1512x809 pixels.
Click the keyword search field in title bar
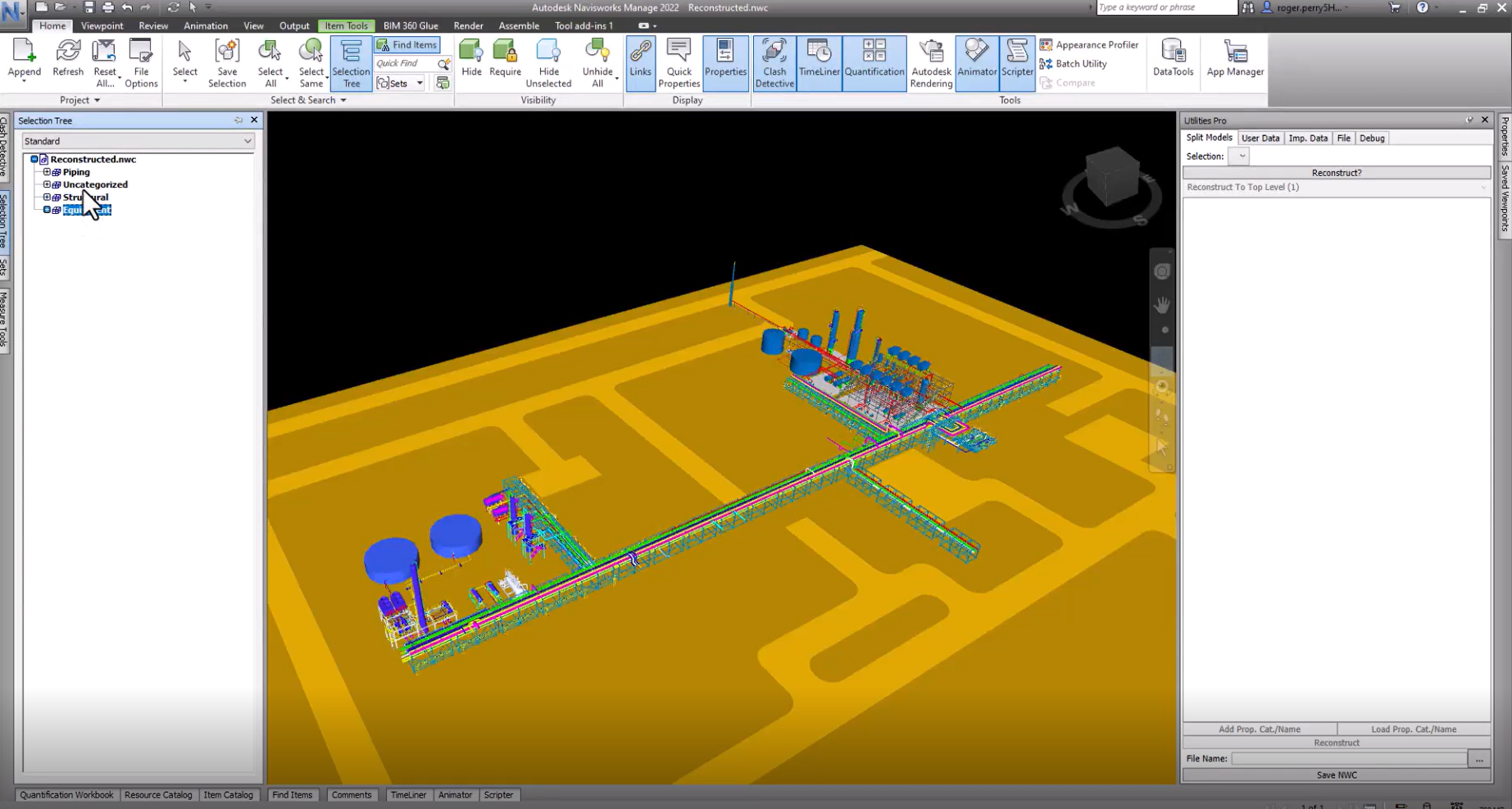(1165, 7)
